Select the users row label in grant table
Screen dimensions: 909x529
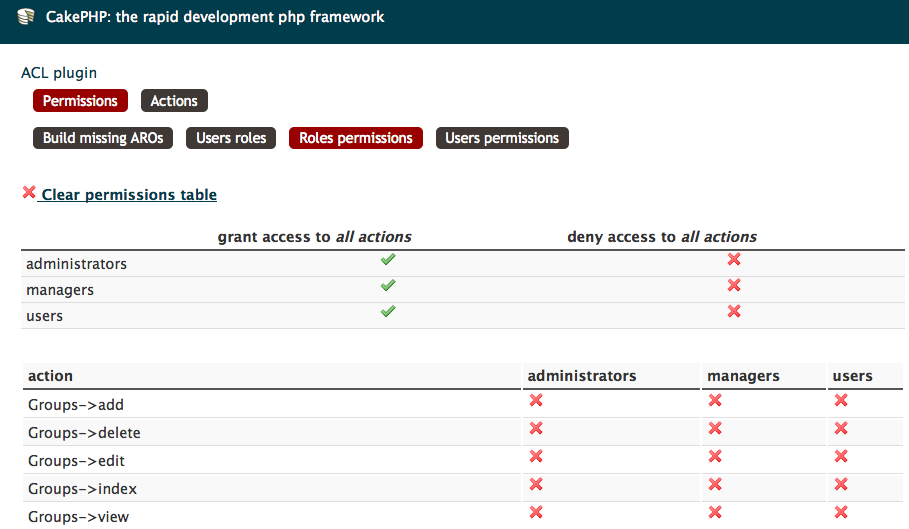pyautogui.click(x=44, y=316)
